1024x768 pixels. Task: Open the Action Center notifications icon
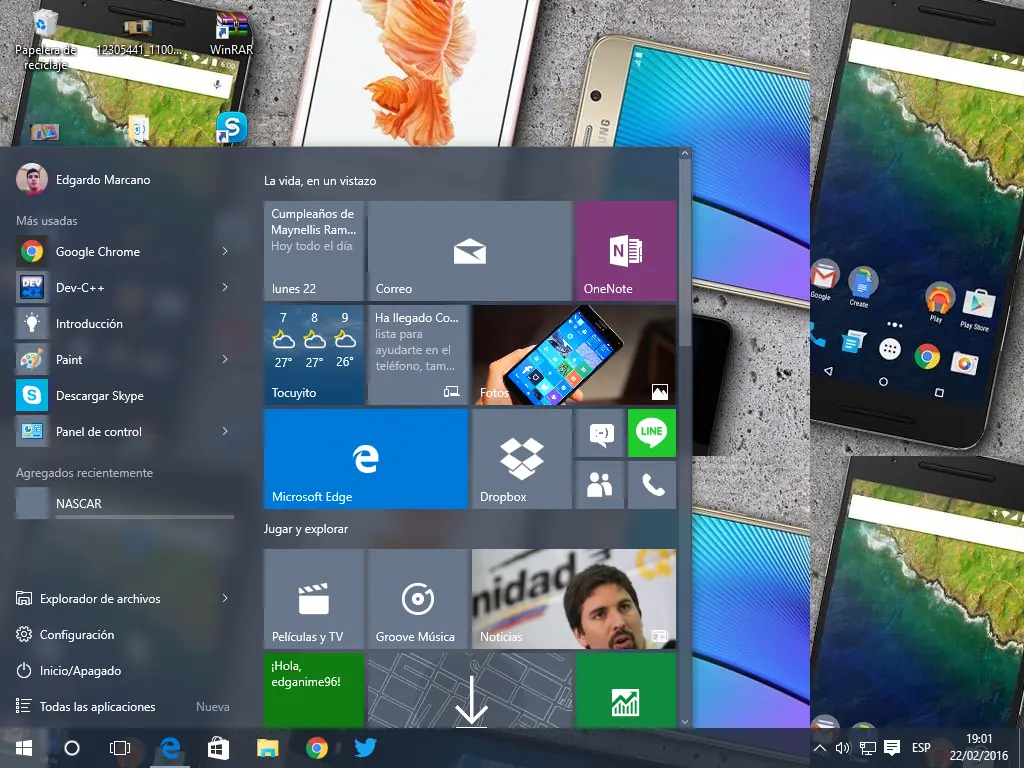coord(892,748)
